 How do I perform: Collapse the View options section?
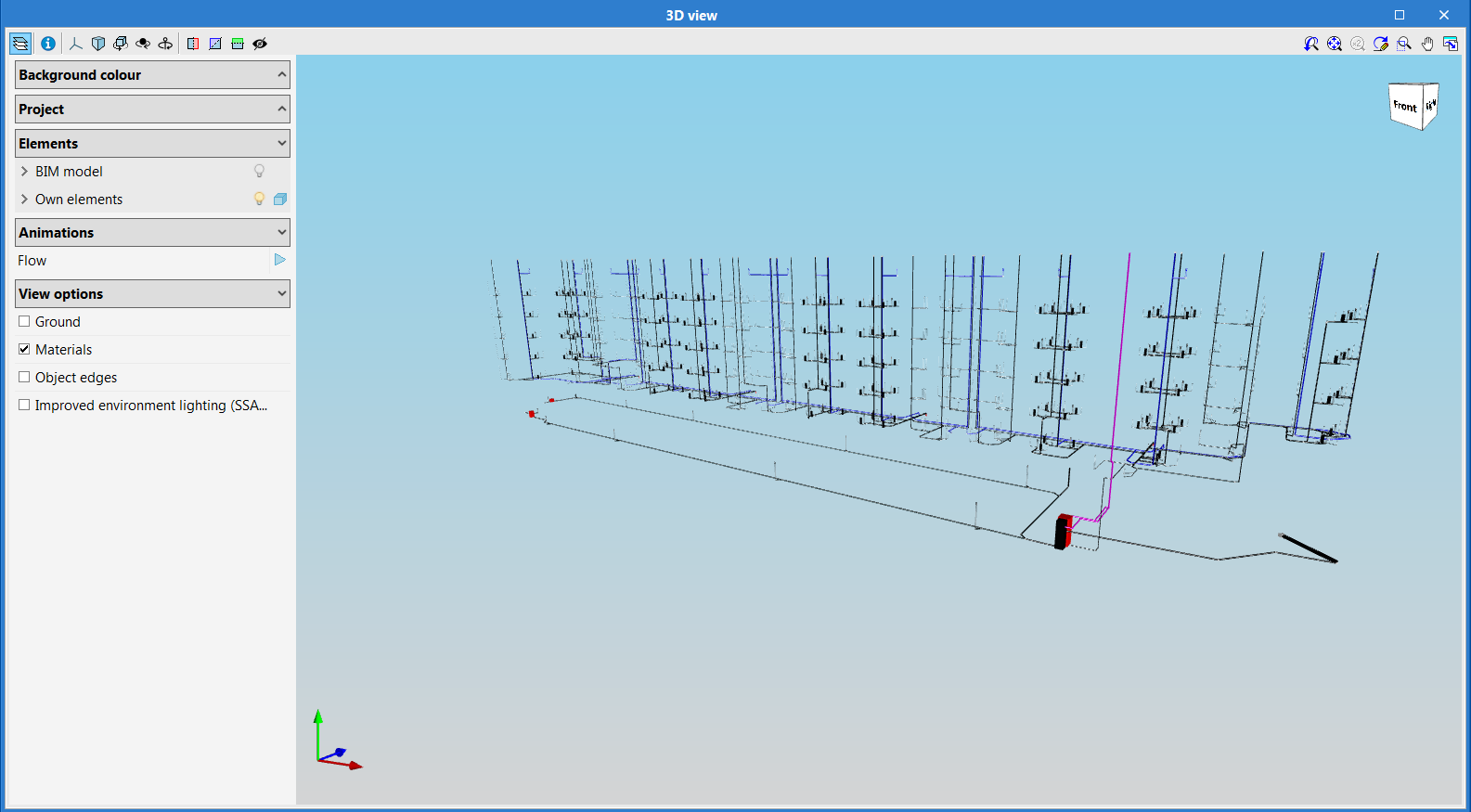tap(281, 294)
